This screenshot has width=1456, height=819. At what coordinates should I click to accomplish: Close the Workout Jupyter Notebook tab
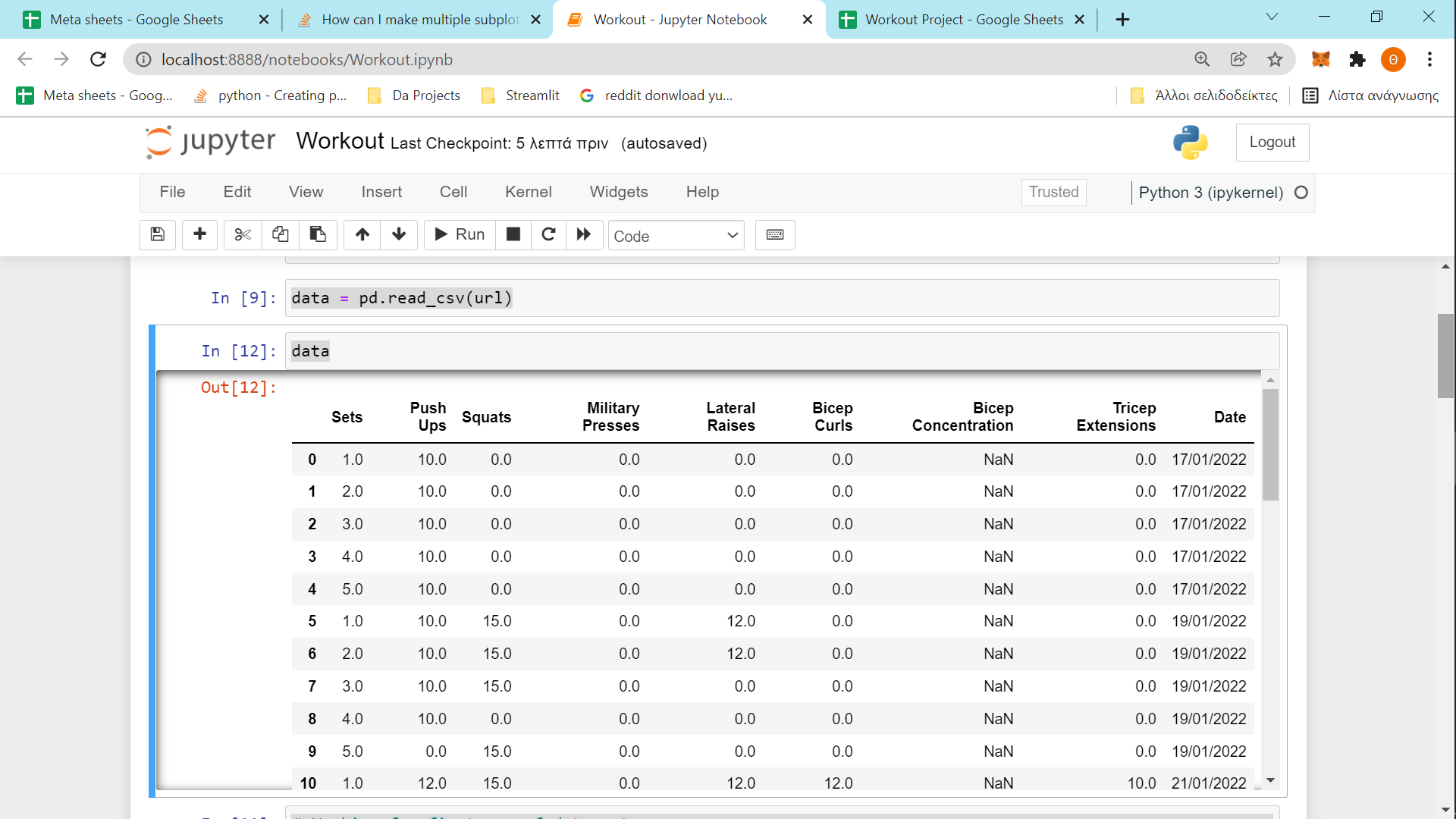808,20
